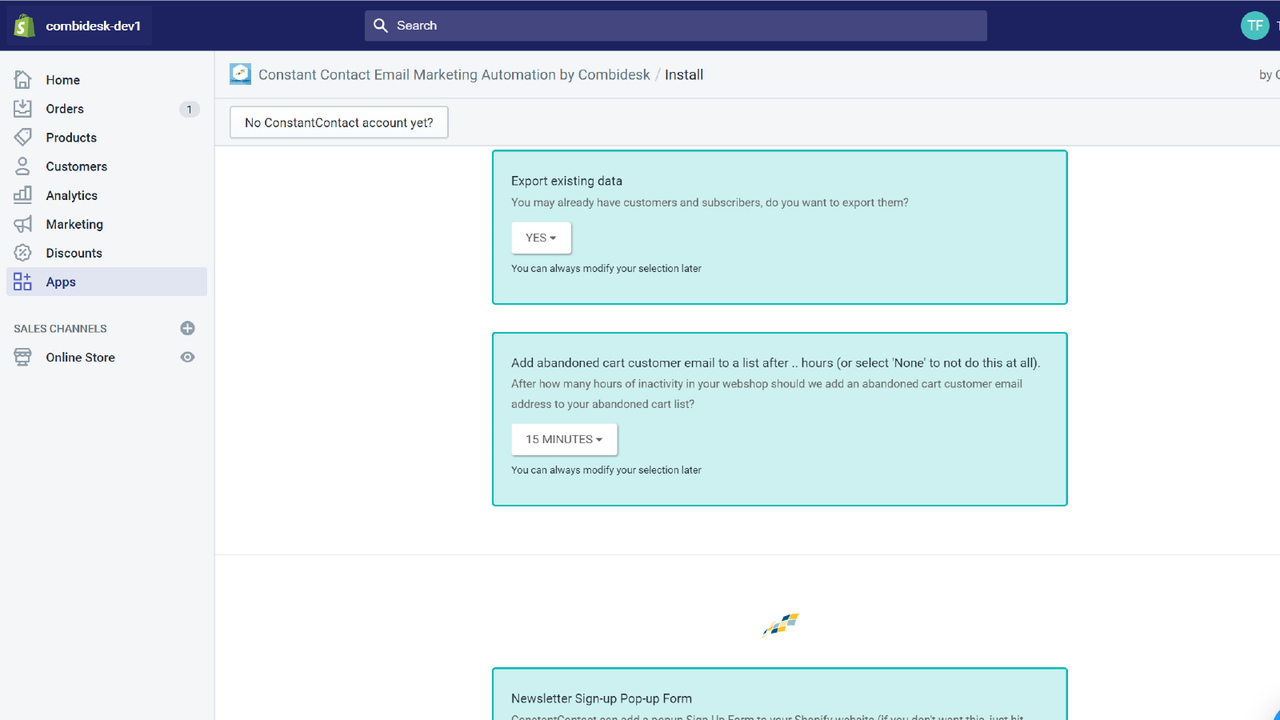
Task: Focus the Search input field
Action: [676, 26]
